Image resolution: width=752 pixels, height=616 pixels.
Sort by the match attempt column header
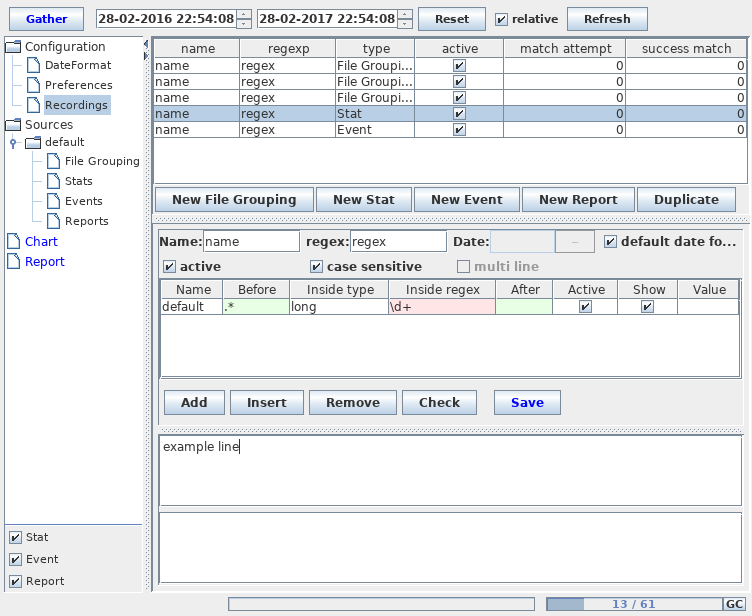565,48
